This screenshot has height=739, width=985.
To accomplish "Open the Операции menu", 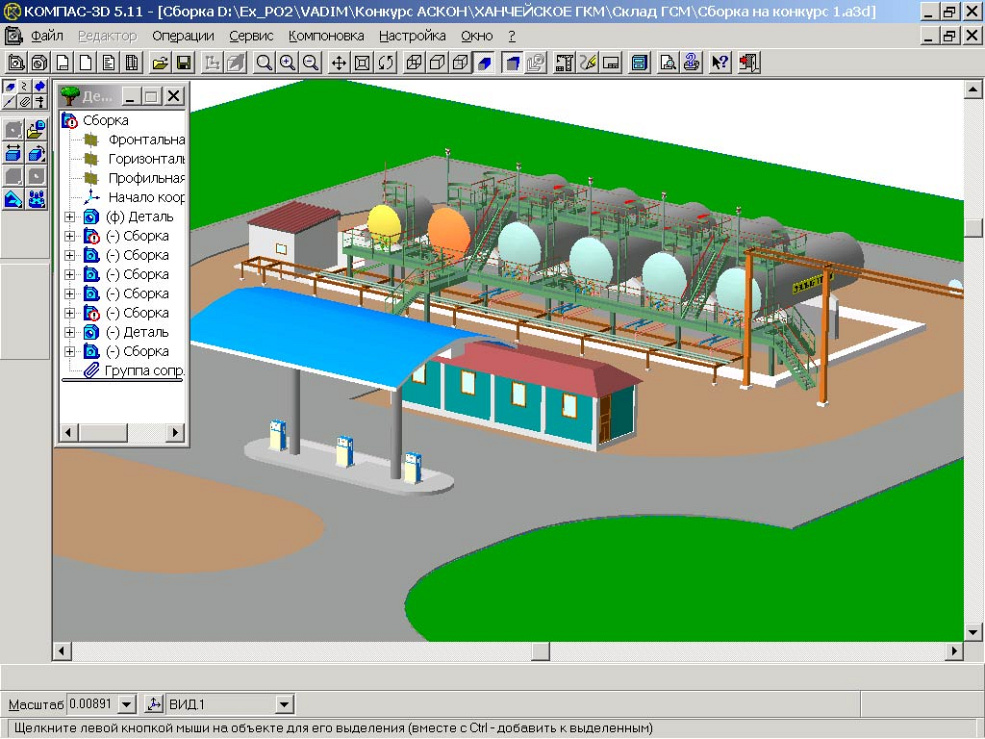I will point(183,35).
